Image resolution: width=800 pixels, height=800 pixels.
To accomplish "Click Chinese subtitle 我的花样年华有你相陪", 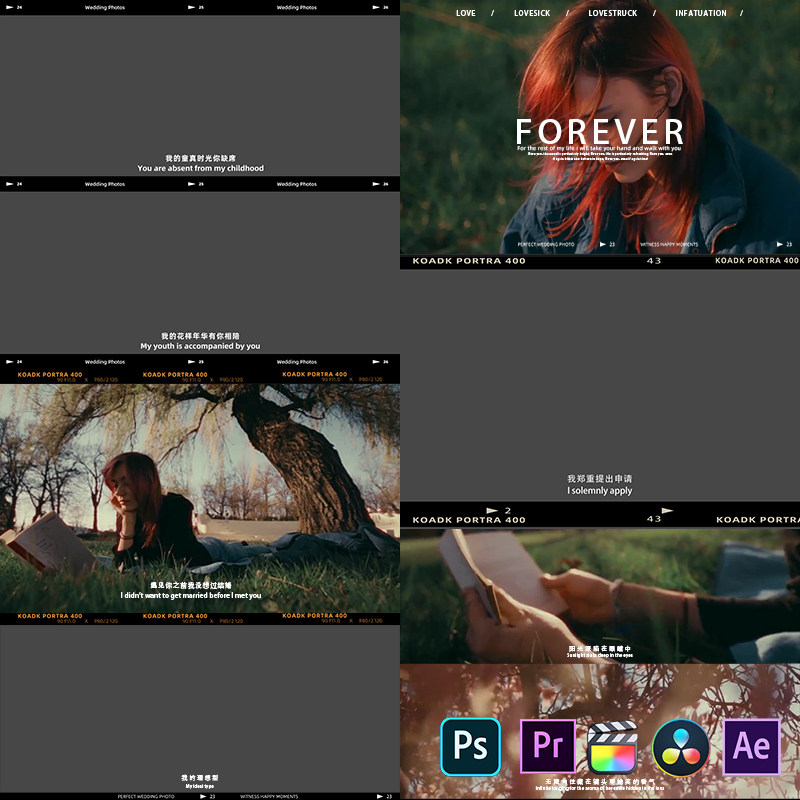I will (200, 336).
